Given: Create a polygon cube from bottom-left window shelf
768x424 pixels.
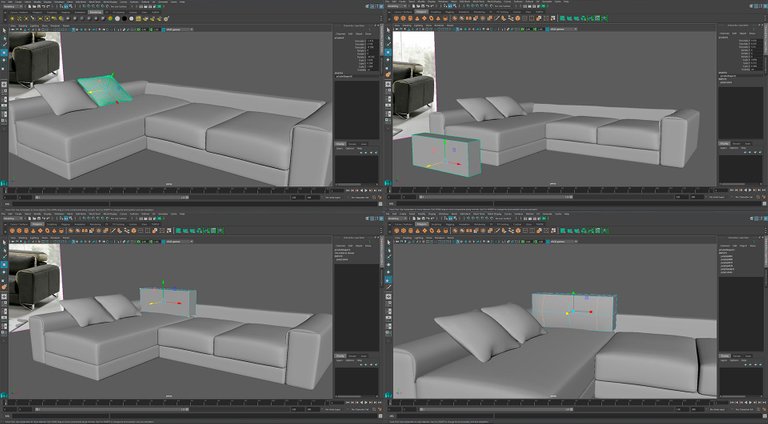Looking at the screenshot, I should pos(19,231).
